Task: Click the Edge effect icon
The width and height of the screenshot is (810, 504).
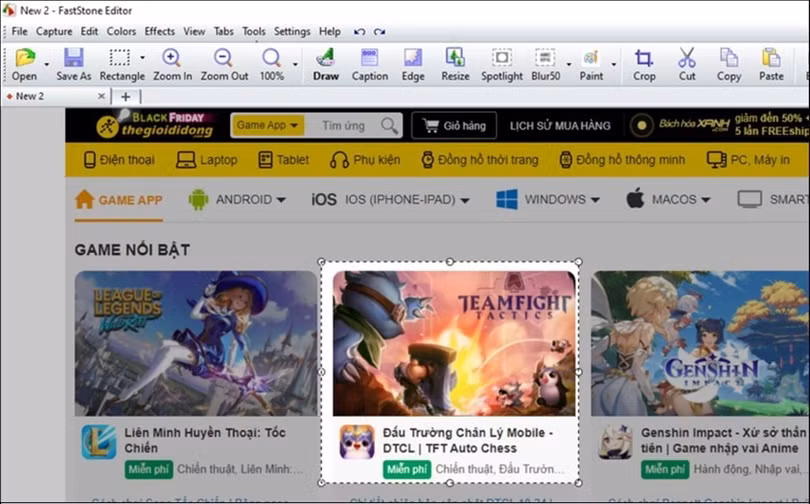Action: coord(413,64)
